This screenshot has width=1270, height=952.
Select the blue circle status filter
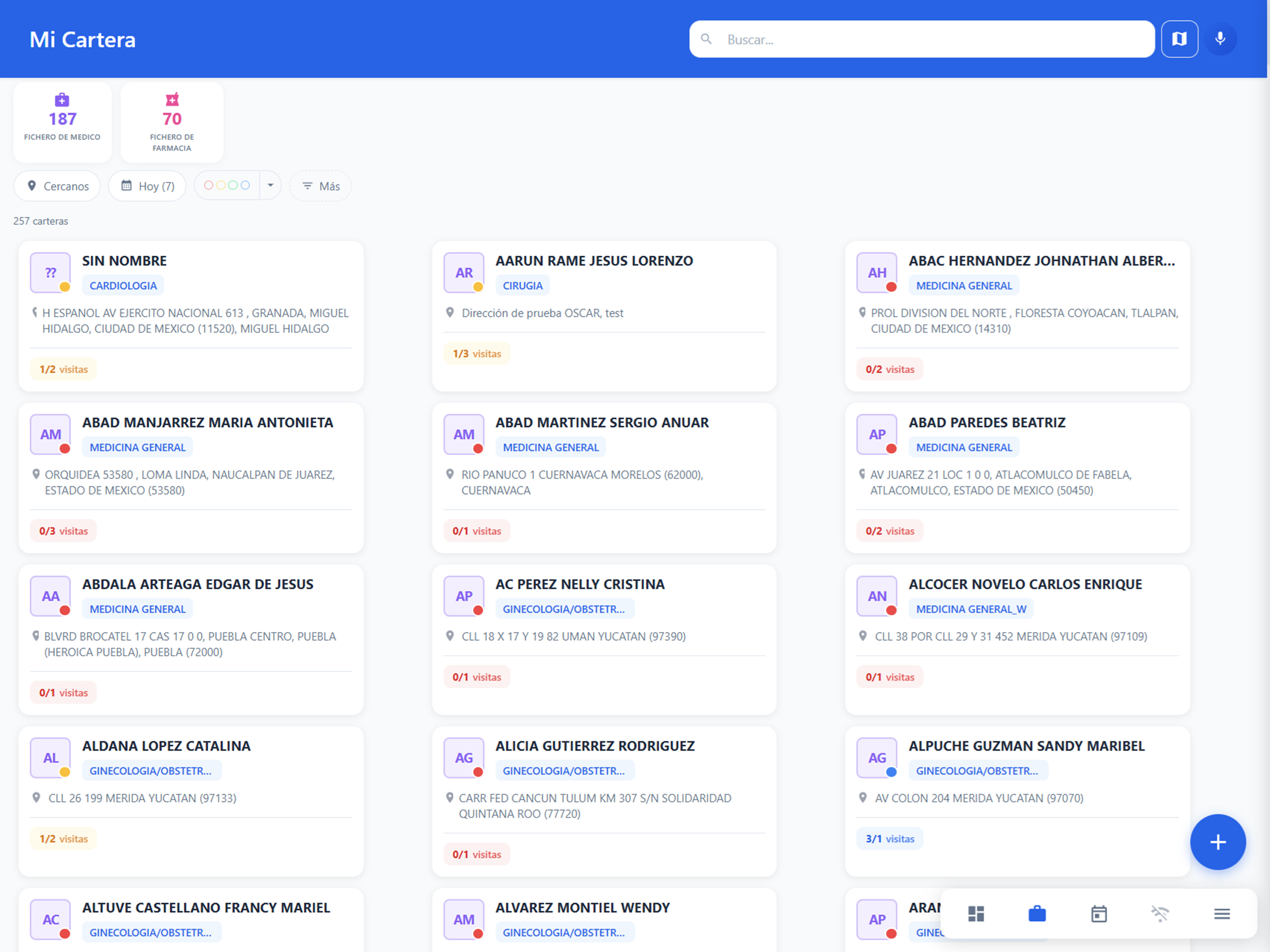point(245,185)
